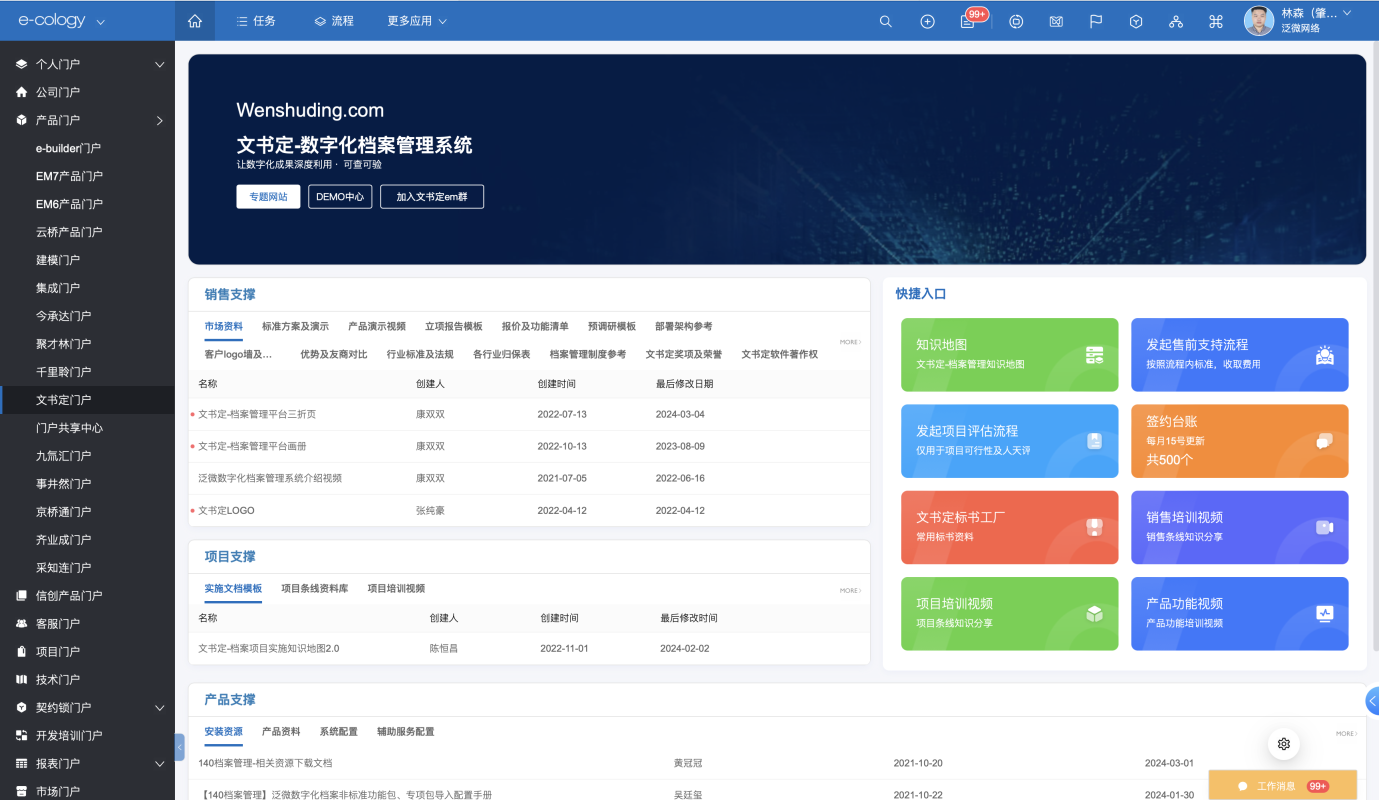Open the floating settings gear button
1379x800 pixels.
click(x=1284, y=743)
